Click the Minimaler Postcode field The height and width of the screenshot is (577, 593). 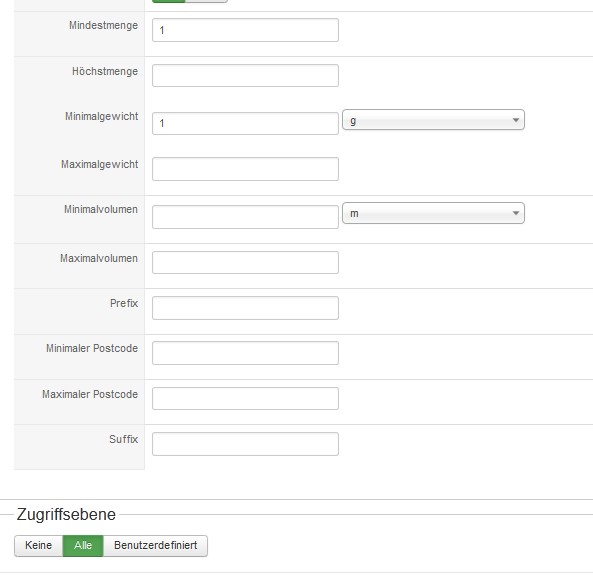pos(245,353)
